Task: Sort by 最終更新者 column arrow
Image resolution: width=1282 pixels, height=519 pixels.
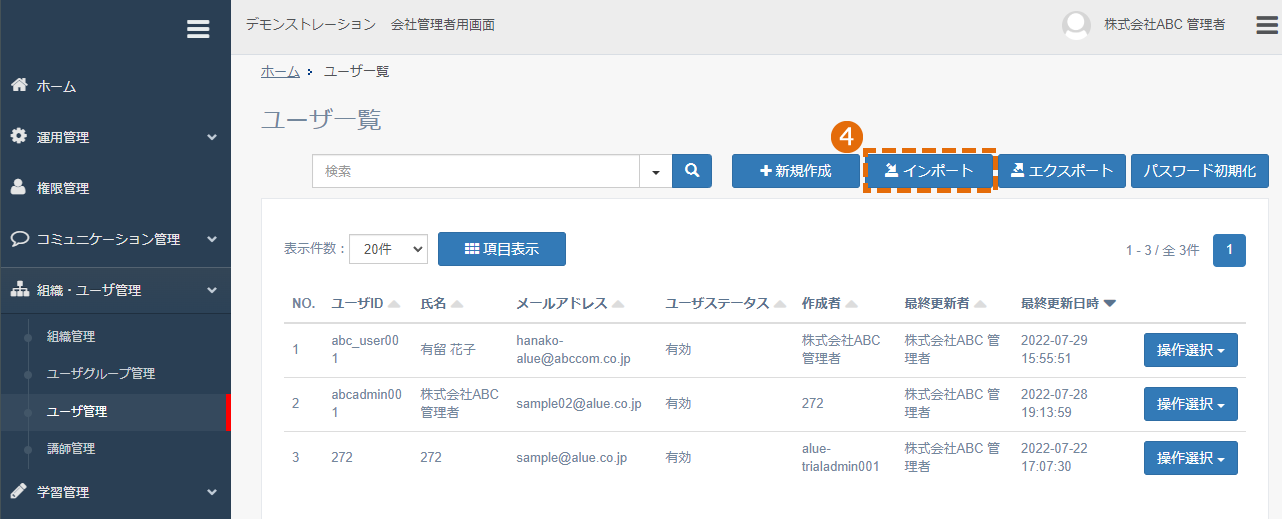Action: 980,304
